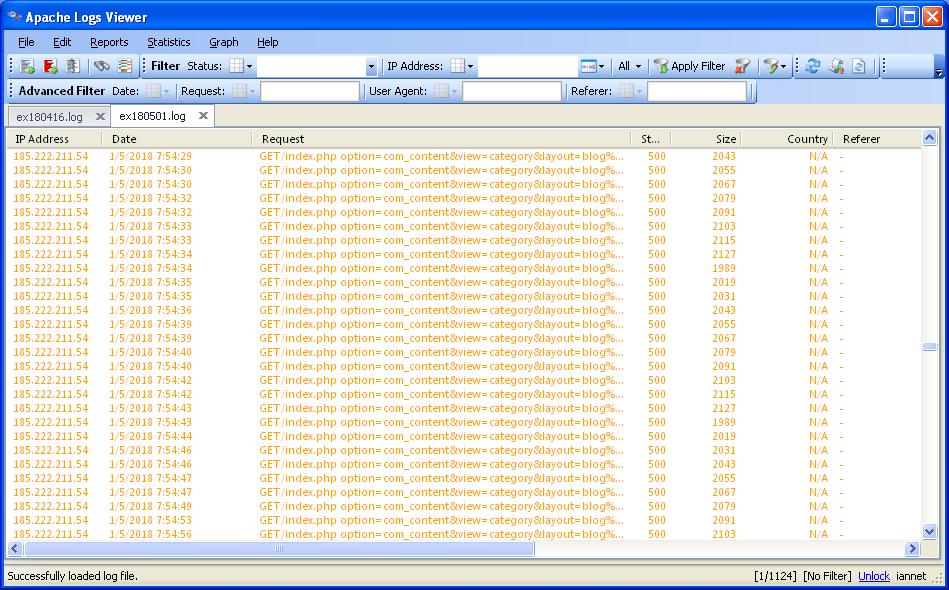This screenshot has height=590, width=949.
Task: Close the ex180501.log tab
Action: click(203, 116)
